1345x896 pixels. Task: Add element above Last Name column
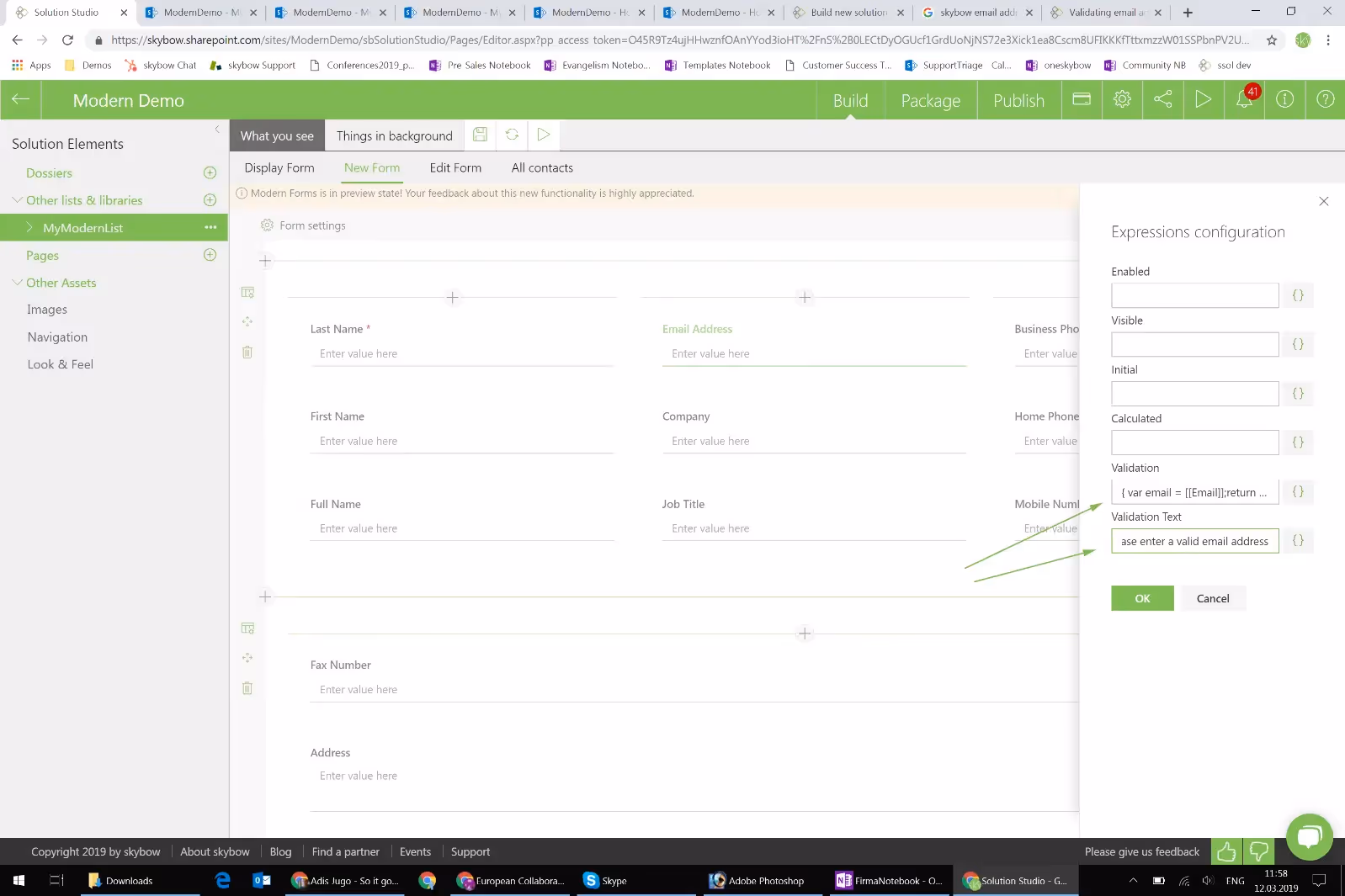tap(453, 297)
